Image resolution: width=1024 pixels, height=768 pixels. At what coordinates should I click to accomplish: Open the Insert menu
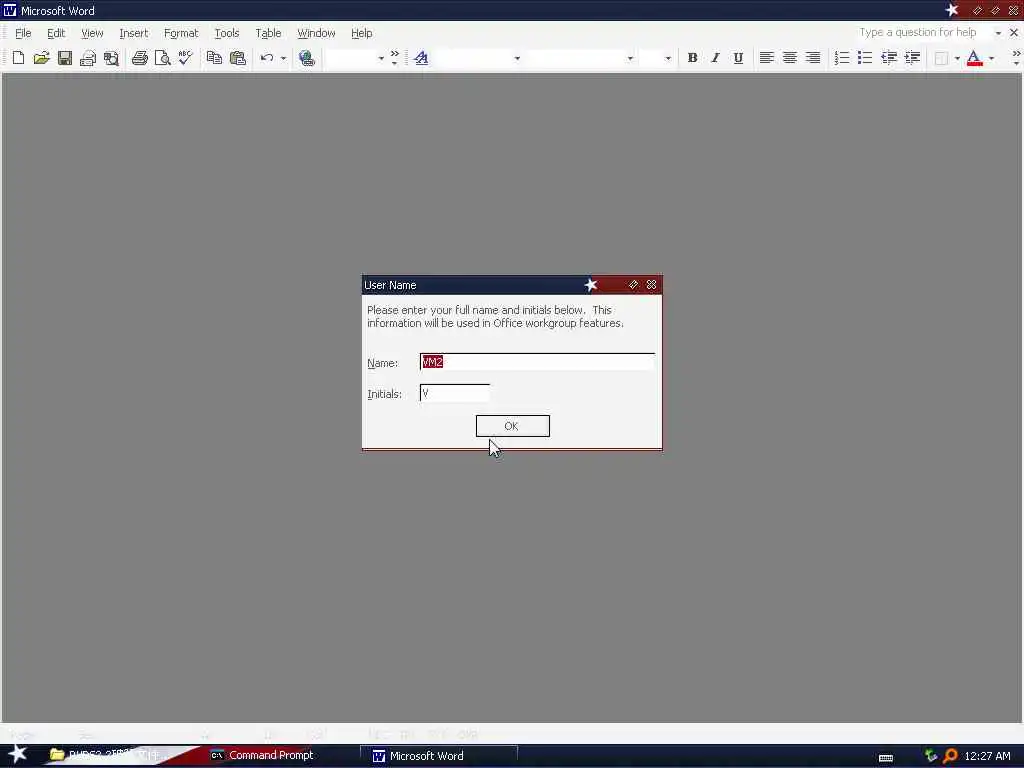(x=133, y=33)
